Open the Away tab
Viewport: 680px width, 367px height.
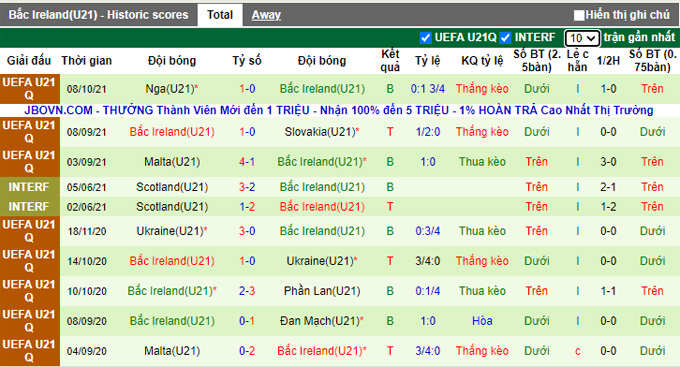click(x=266, y=15)
